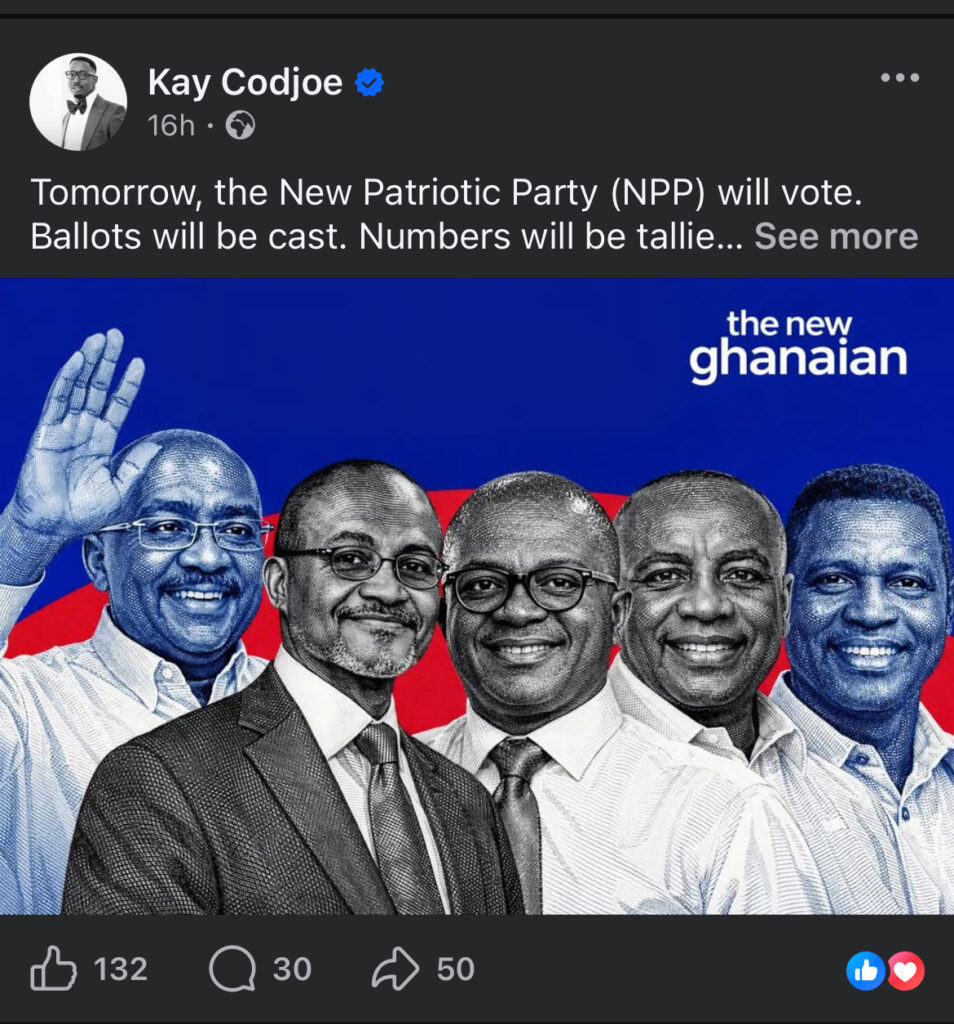Like the post with thumbs-up icon

(54, 968)
